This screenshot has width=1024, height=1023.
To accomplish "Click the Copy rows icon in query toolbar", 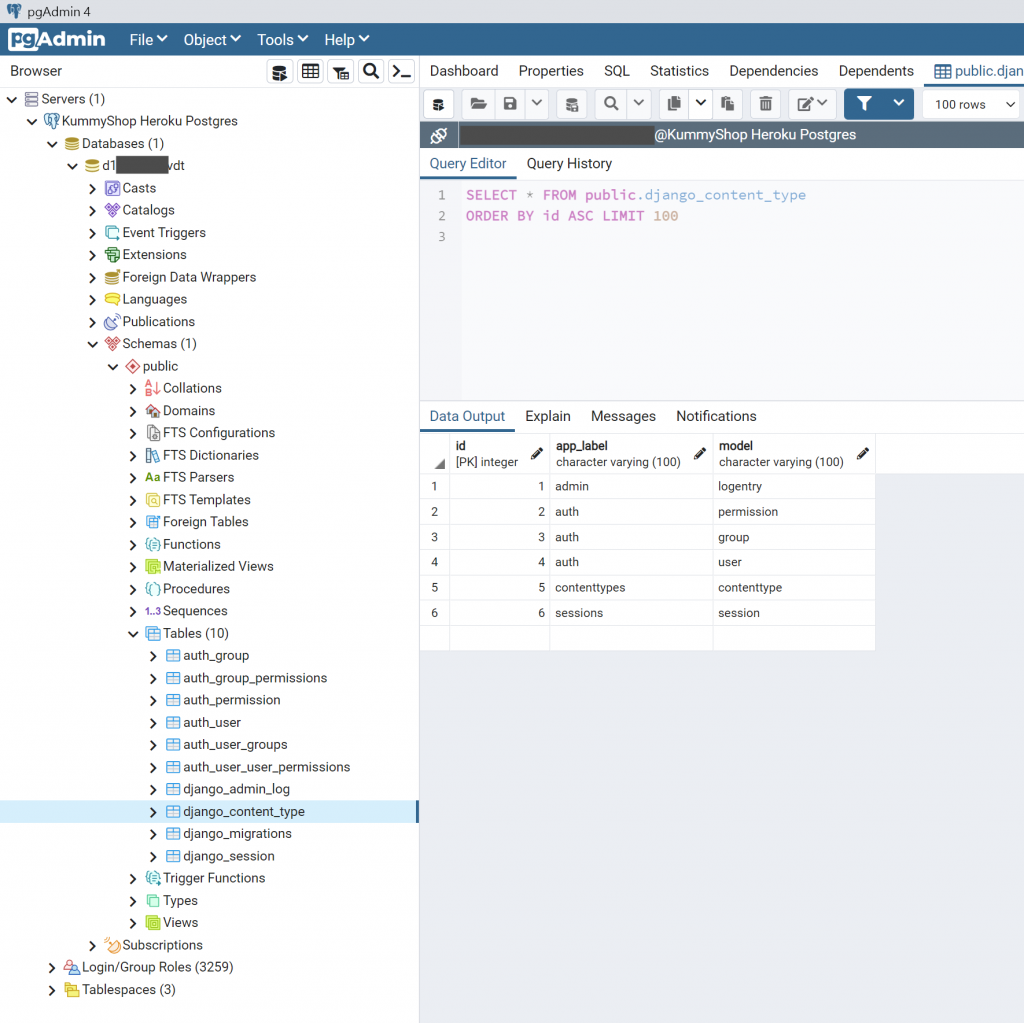I will coord(674,104).
